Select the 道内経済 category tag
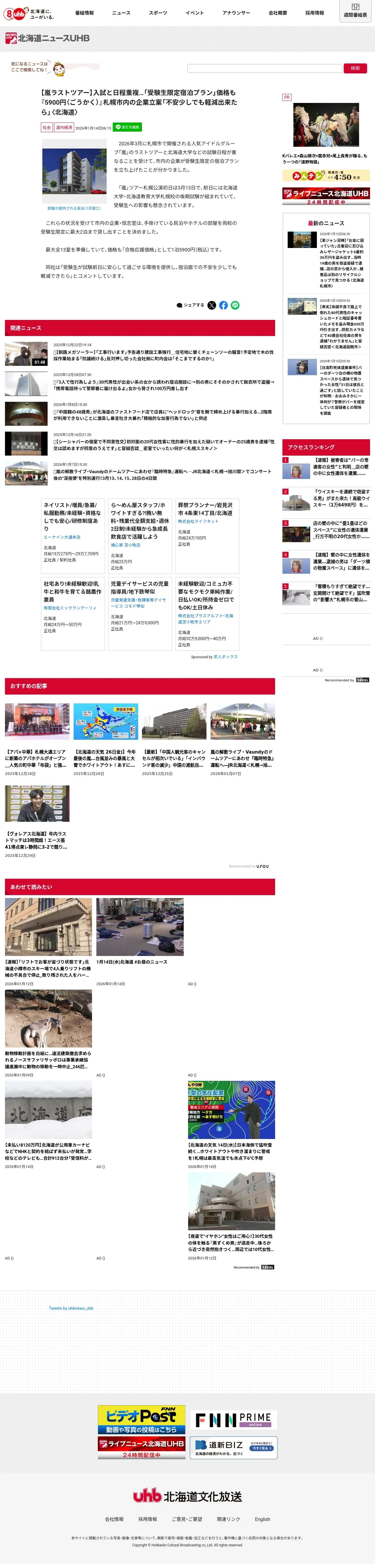The height and width of the screenshot is (1568, 375). pos(64,127)
